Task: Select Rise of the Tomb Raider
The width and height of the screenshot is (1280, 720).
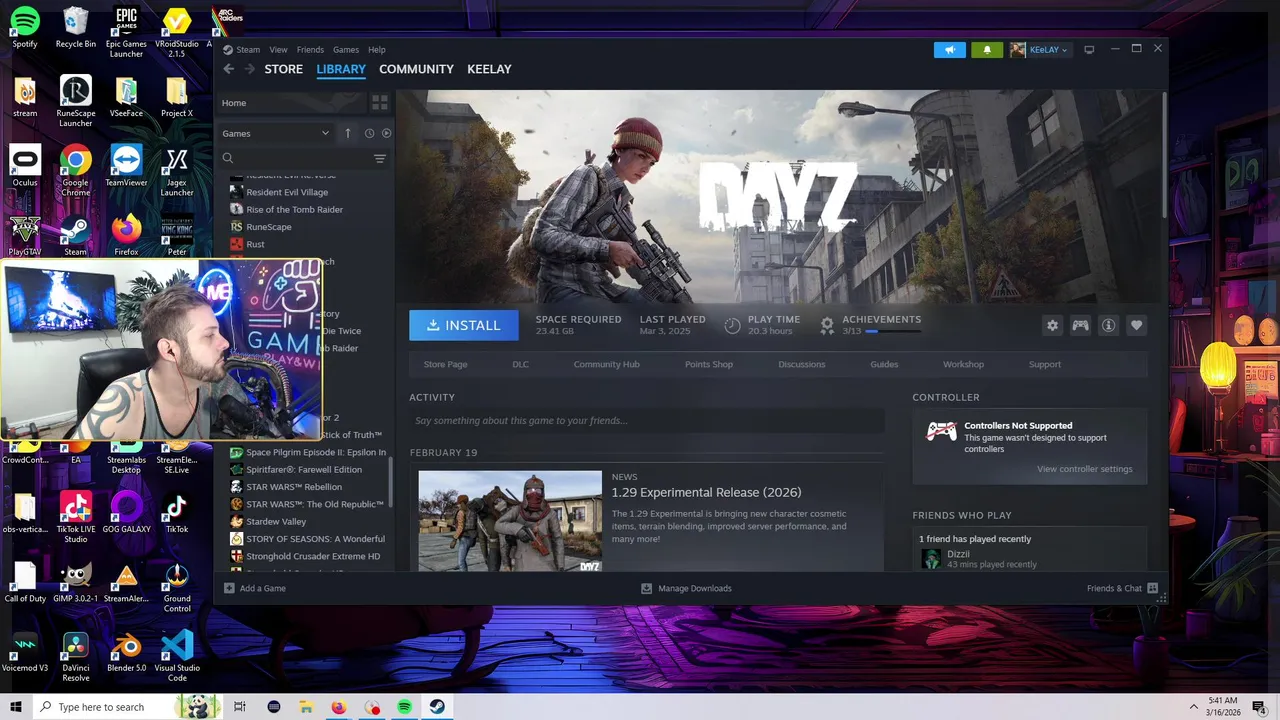Action: click(294, 209)
